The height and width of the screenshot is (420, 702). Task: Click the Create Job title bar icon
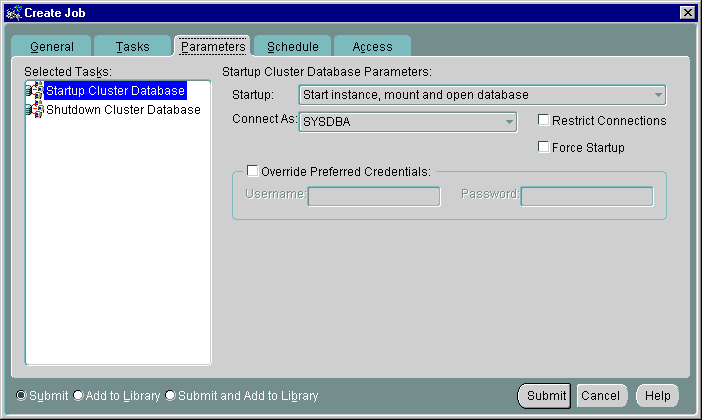pyautogui.click(x=12, y=11)
